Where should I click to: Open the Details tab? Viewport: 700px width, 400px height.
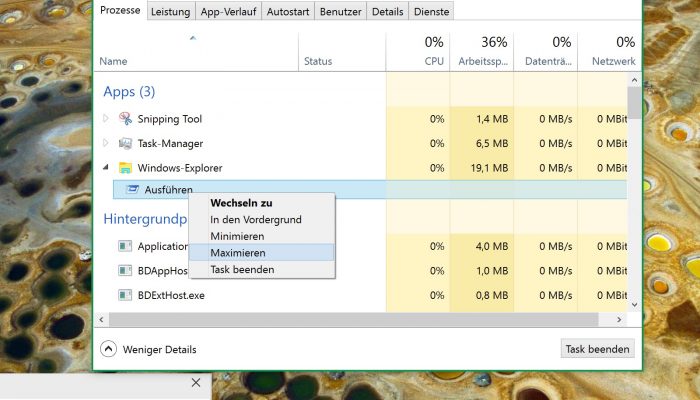point(388,12)
